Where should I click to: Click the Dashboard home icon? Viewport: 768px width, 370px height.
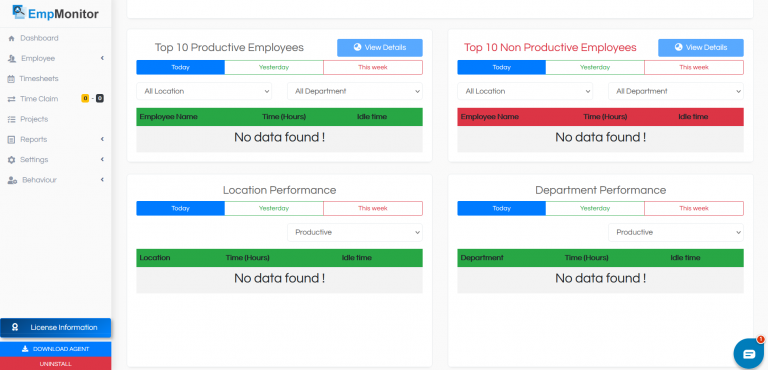pos(12,38)
